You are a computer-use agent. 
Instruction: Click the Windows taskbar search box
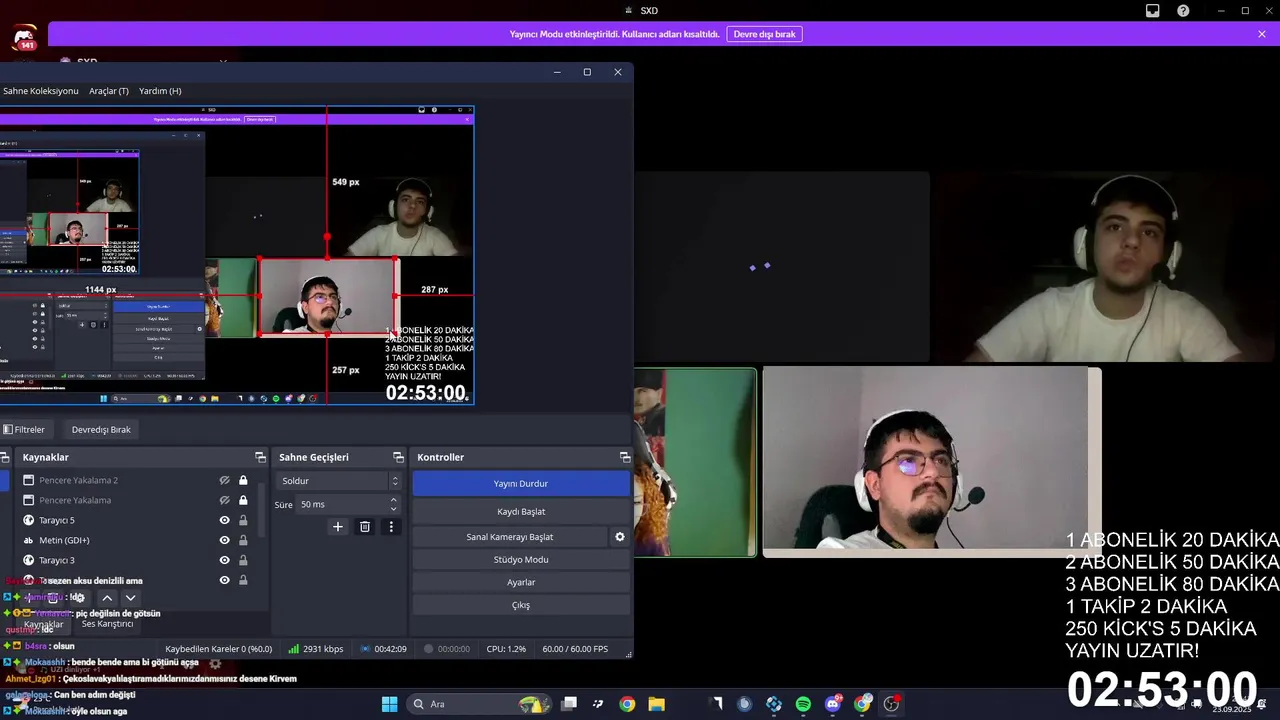point(478,704)
